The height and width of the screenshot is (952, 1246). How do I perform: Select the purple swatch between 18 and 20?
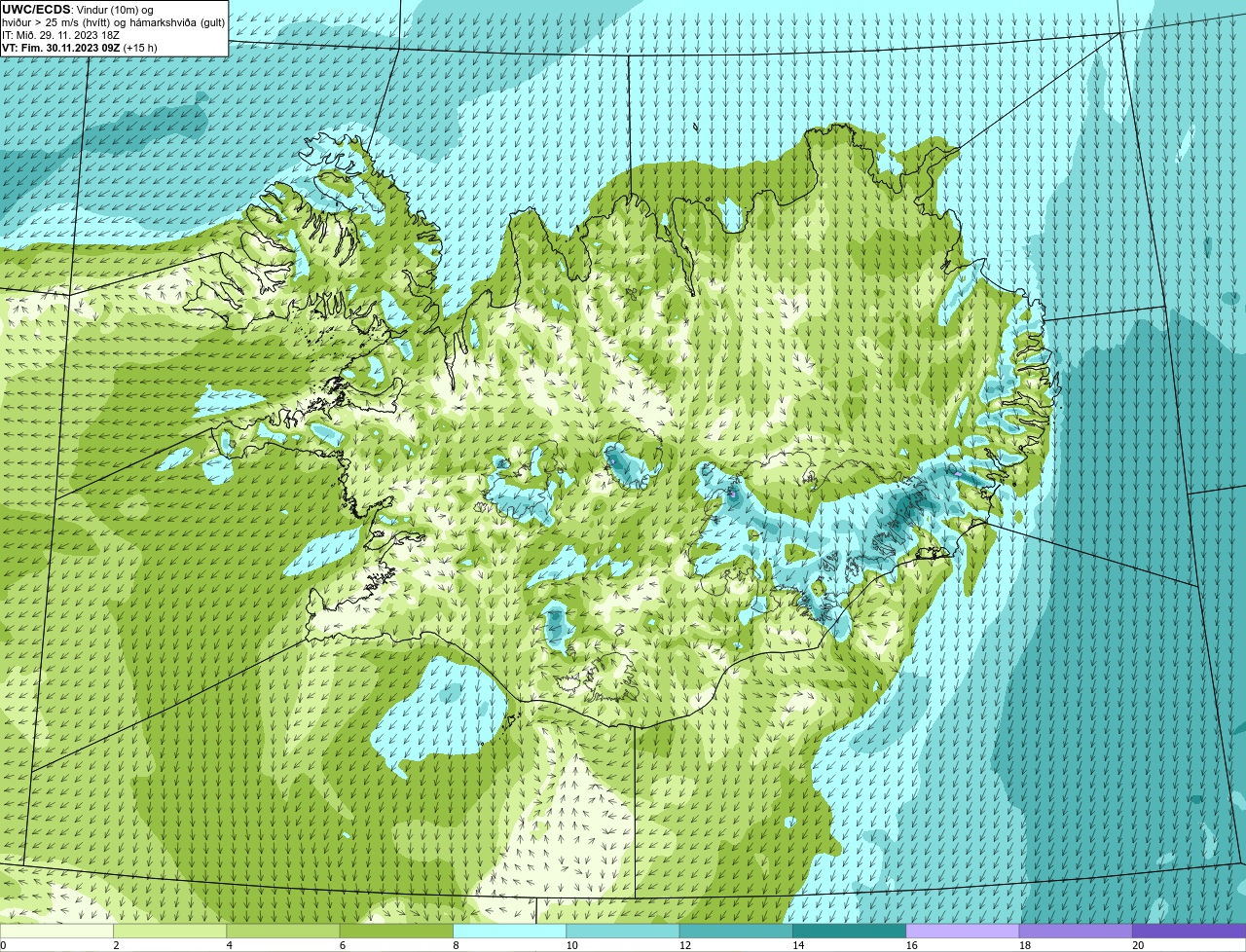click(x=1076, y=931)
